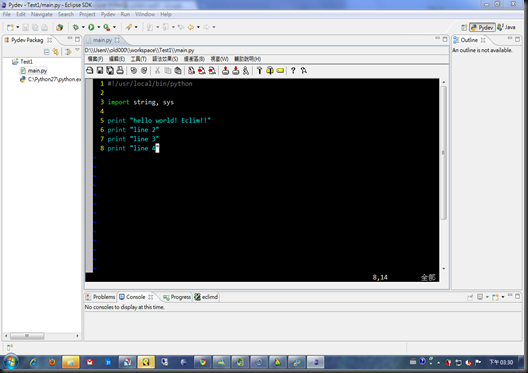This screenshot has width=528, height=373.
Task: Select the main.py editor tab
Action: click(x=102, y=40)
